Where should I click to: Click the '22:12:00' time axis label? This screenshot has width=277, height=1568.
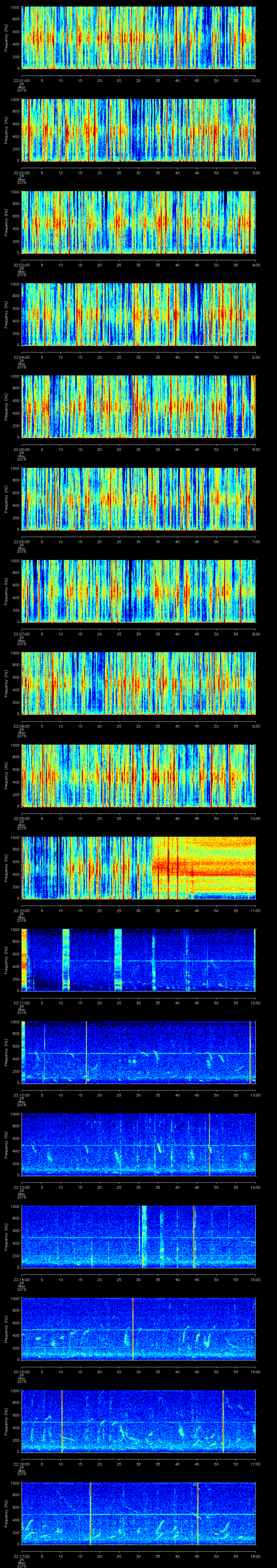click(21, 1095)
